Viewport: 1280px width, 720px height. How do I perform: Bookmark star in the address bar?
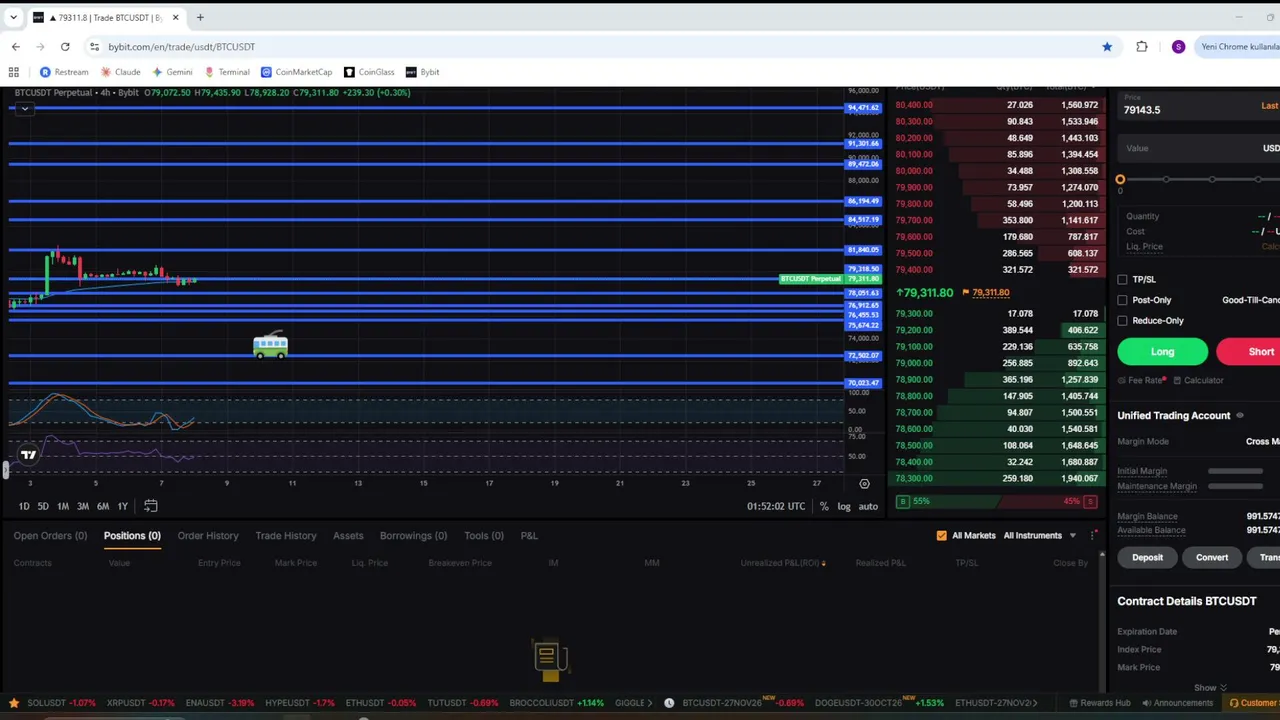click(1107, 47)
